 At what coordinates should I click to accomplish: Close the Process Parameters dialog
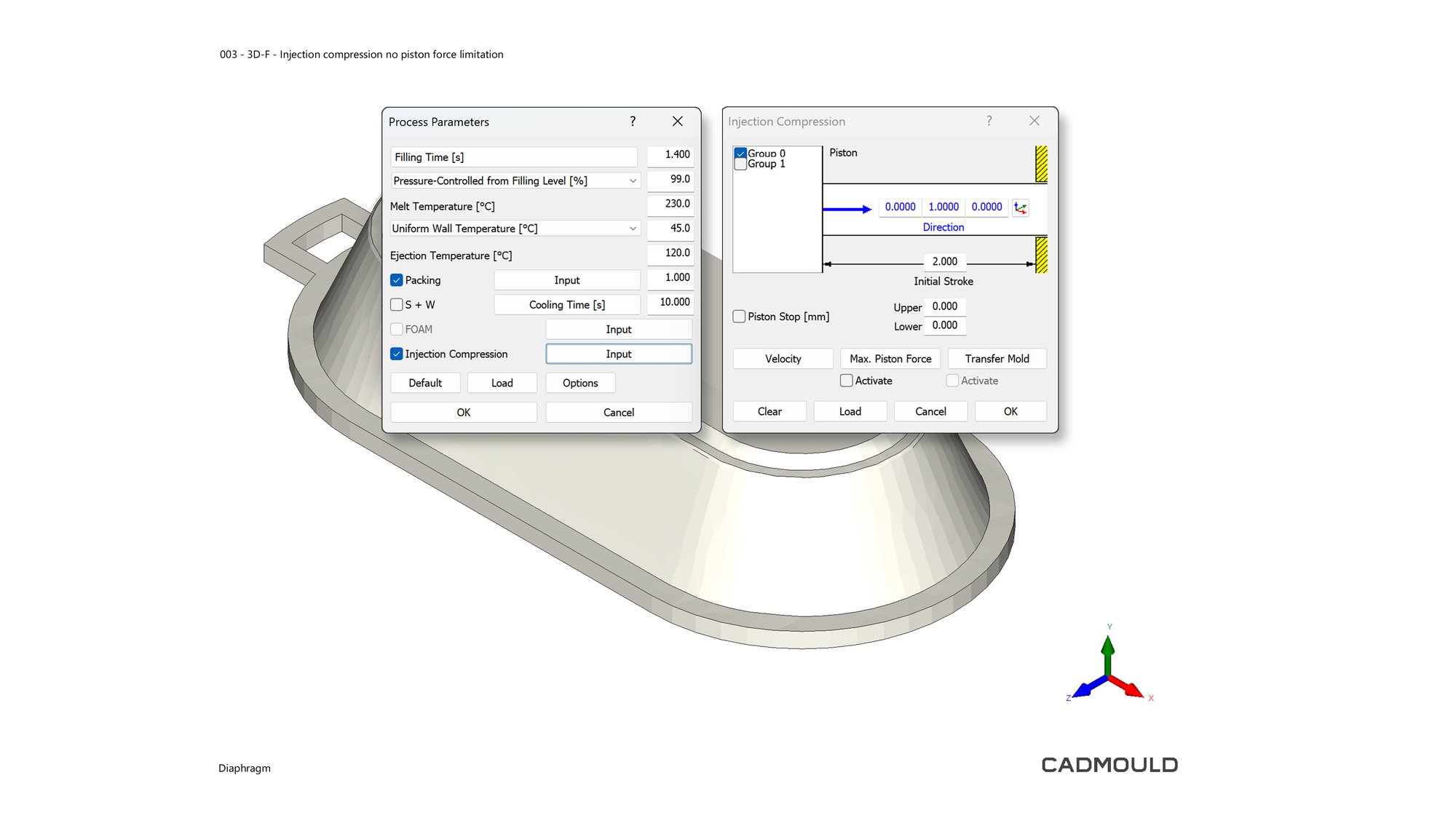[x=677, y=122]
